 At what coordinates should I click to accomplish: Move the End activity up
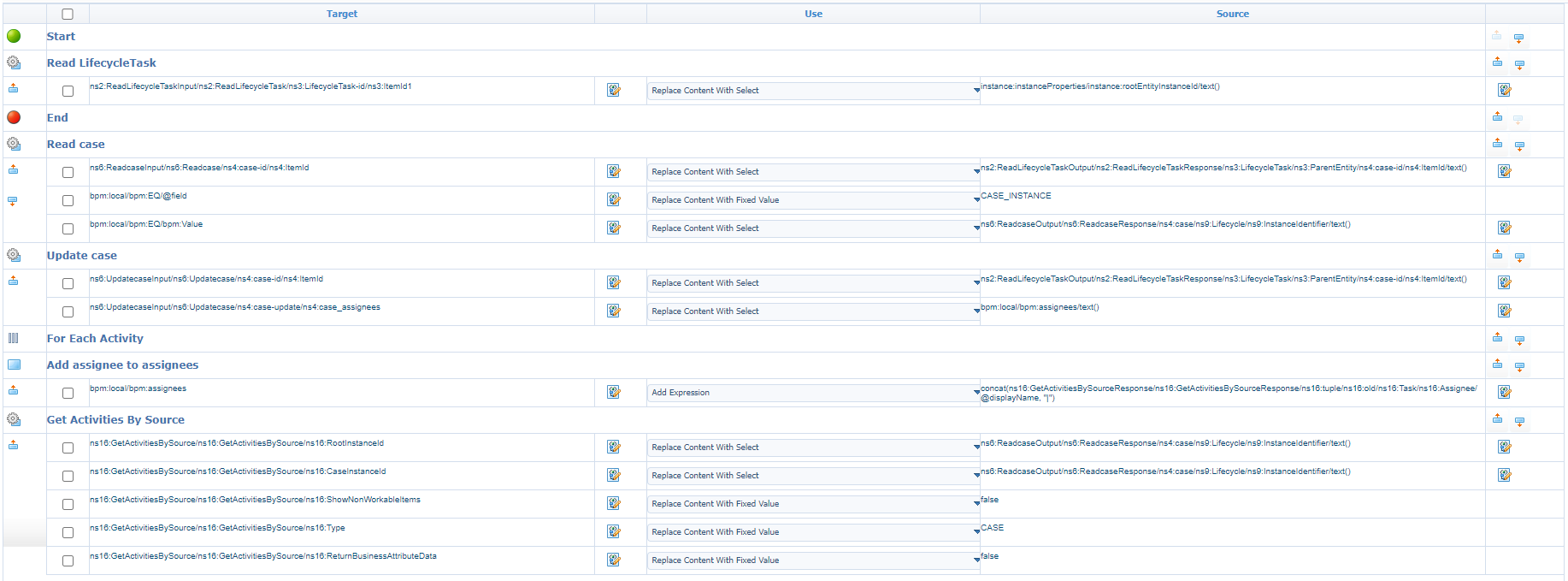point(1497,116)
